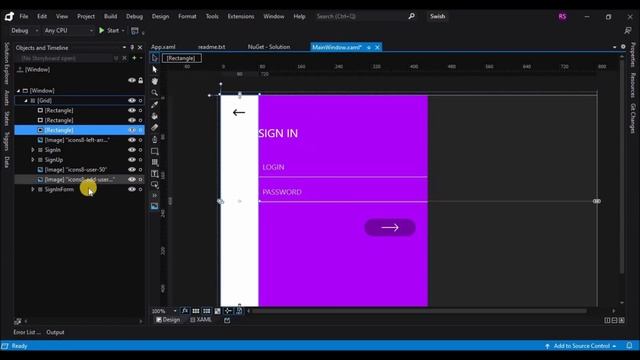
Task: Toggle snapping to snaplines icon
Action: pos(228,311)
